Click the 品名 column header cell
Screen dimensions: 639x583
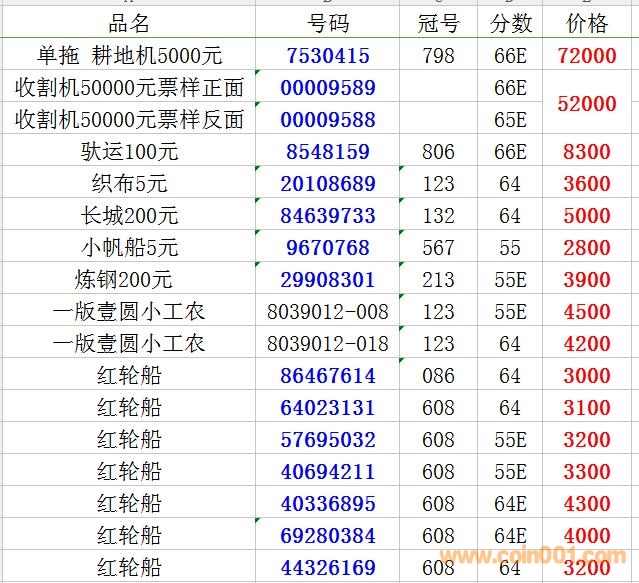coord(128,23)
